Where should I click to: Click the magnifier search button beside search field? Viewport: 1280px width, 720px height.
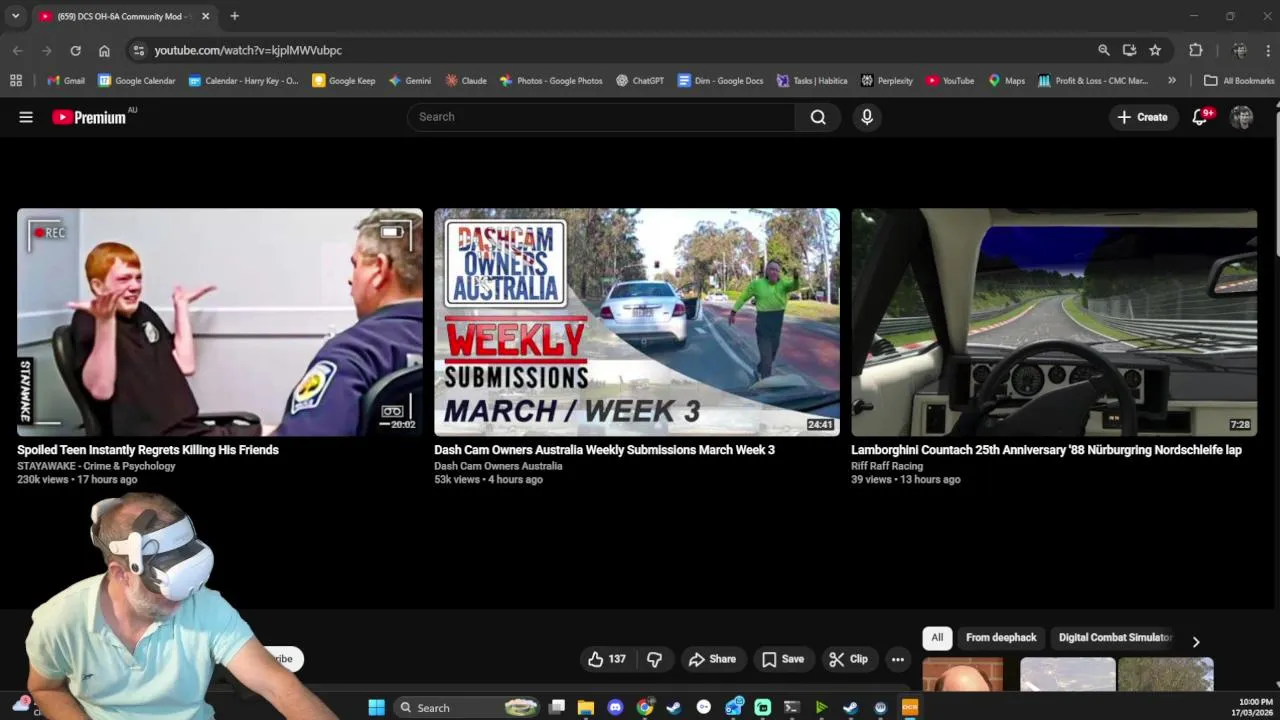pos(818,117)
